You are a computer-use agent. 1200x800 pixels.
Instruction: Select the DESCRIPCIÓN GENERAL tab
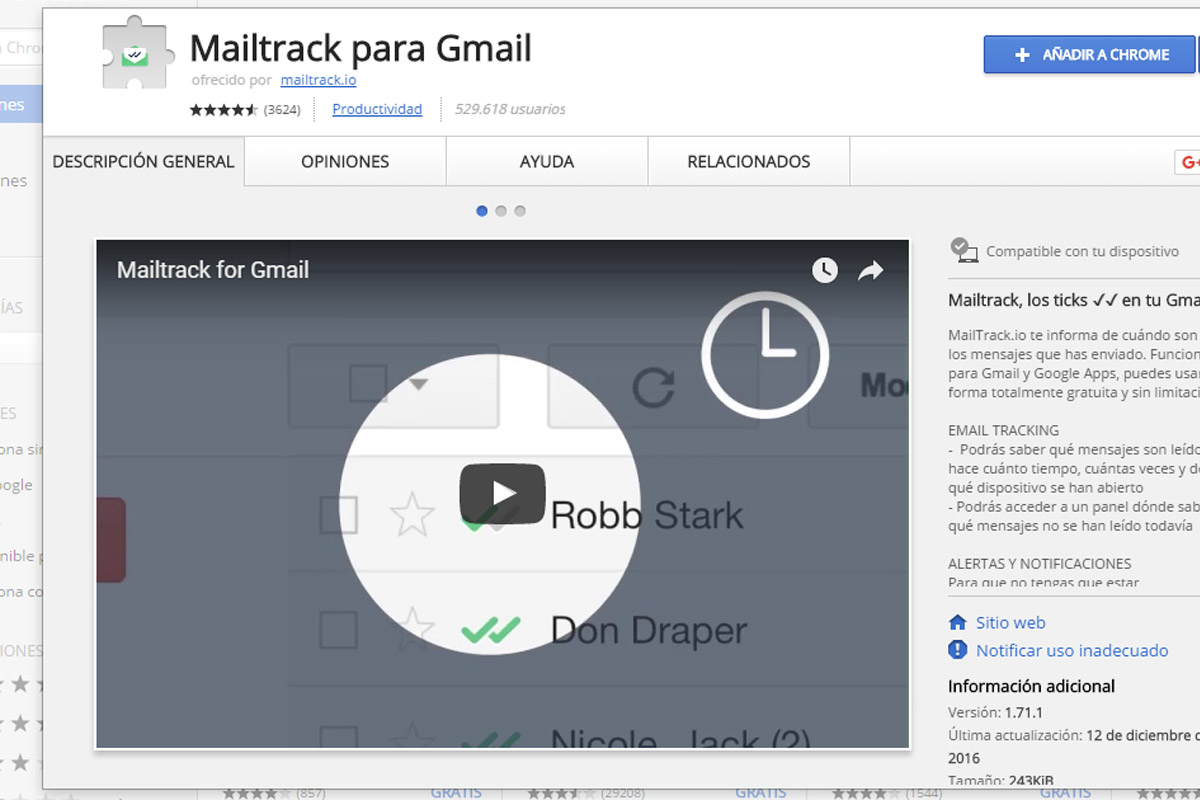point(142,161)
